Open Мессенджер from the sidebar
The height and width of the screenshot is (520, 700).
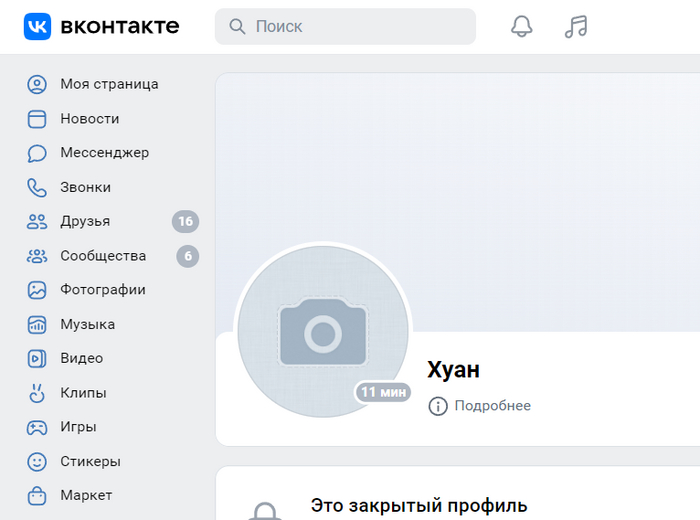[x=105, y=153]
